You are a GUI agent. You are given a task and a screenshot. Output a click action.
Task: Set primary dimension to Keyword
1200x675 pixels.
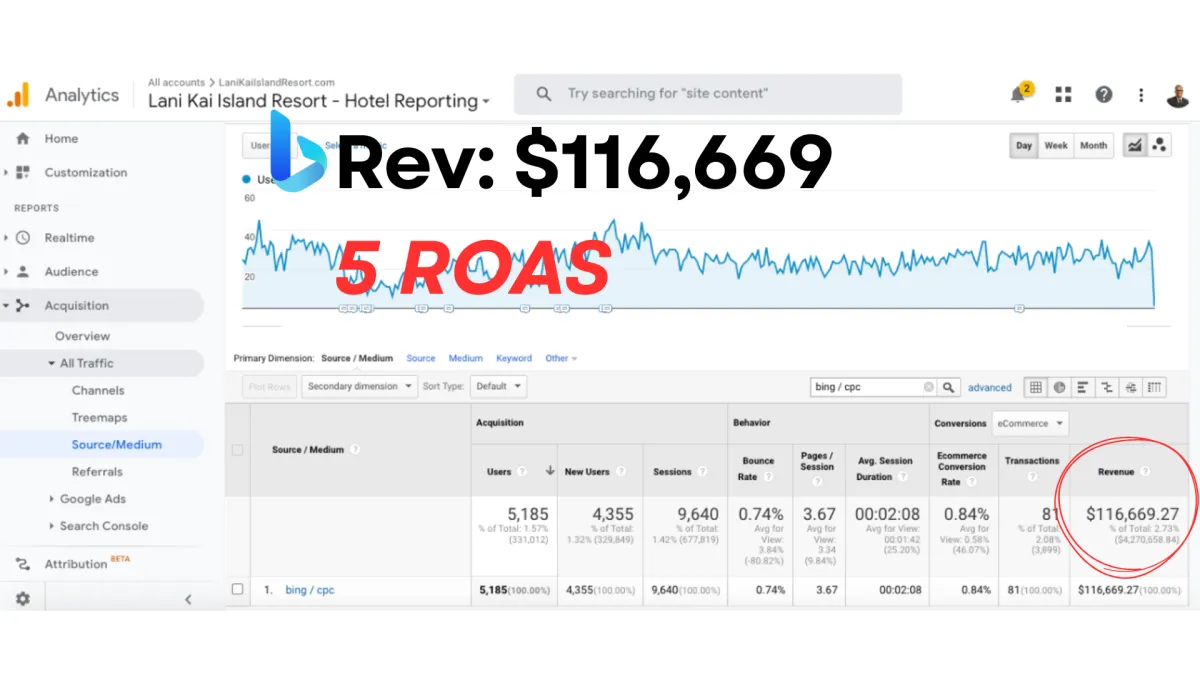point(514,358)
